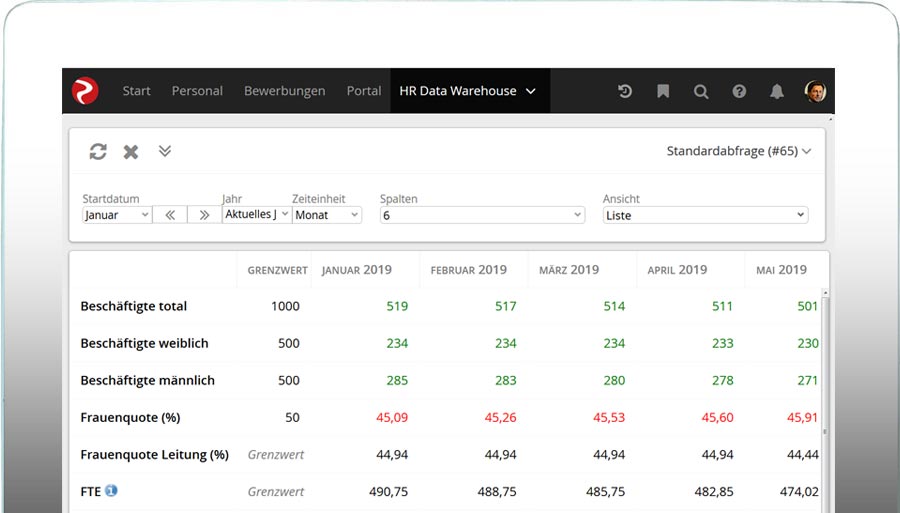This screenshot has height=513, width=900.
Task: Click the April value 511
Action: [x=723, y=306]
